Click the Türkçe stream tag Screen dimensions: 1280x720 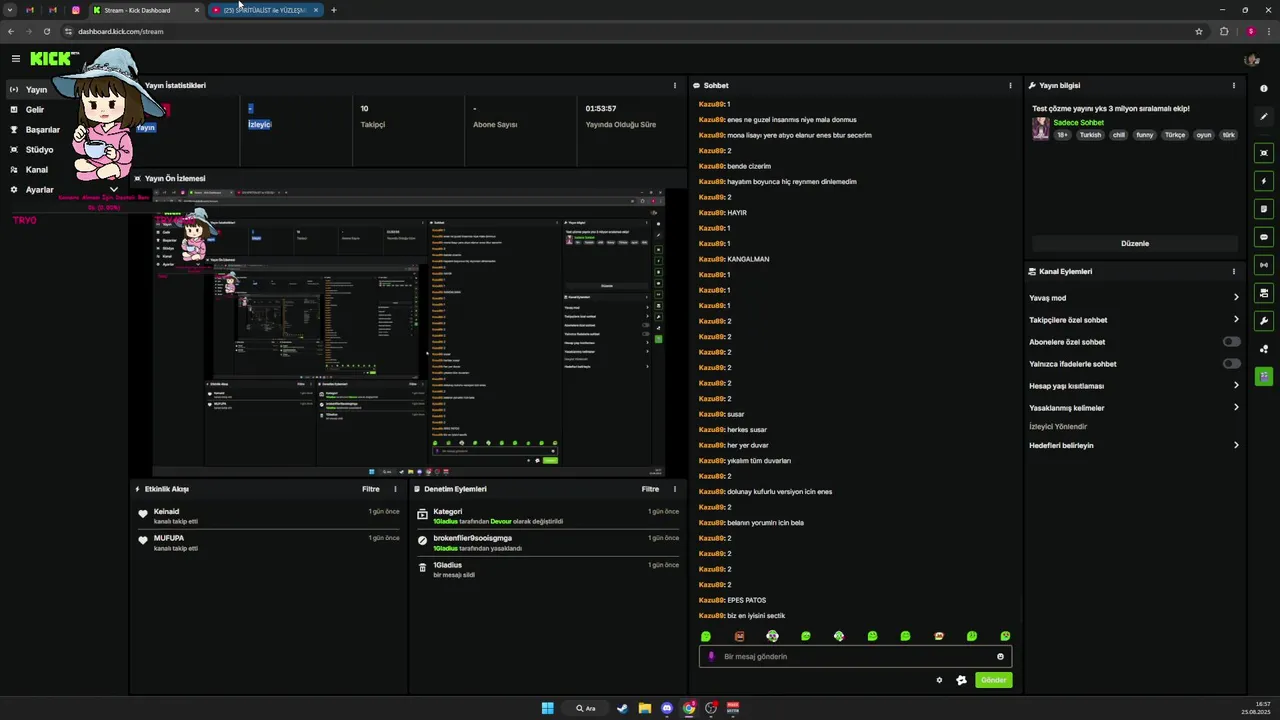click(1174, 135)
